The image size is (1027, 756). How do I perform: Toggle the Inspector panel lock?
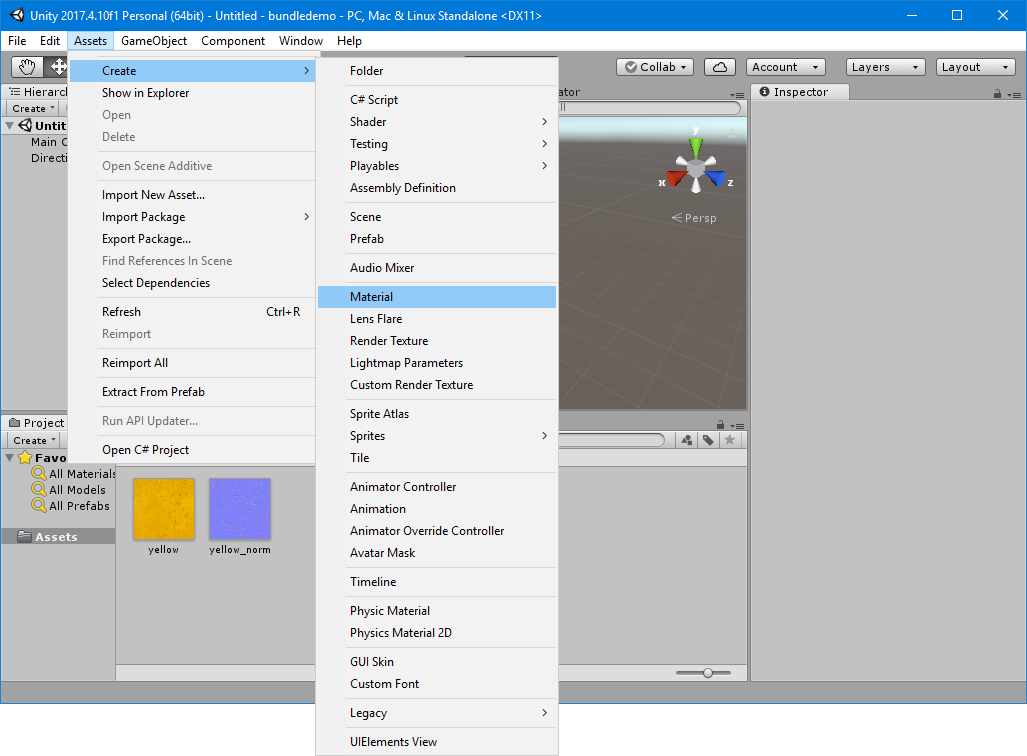click(x=998, y=94)
